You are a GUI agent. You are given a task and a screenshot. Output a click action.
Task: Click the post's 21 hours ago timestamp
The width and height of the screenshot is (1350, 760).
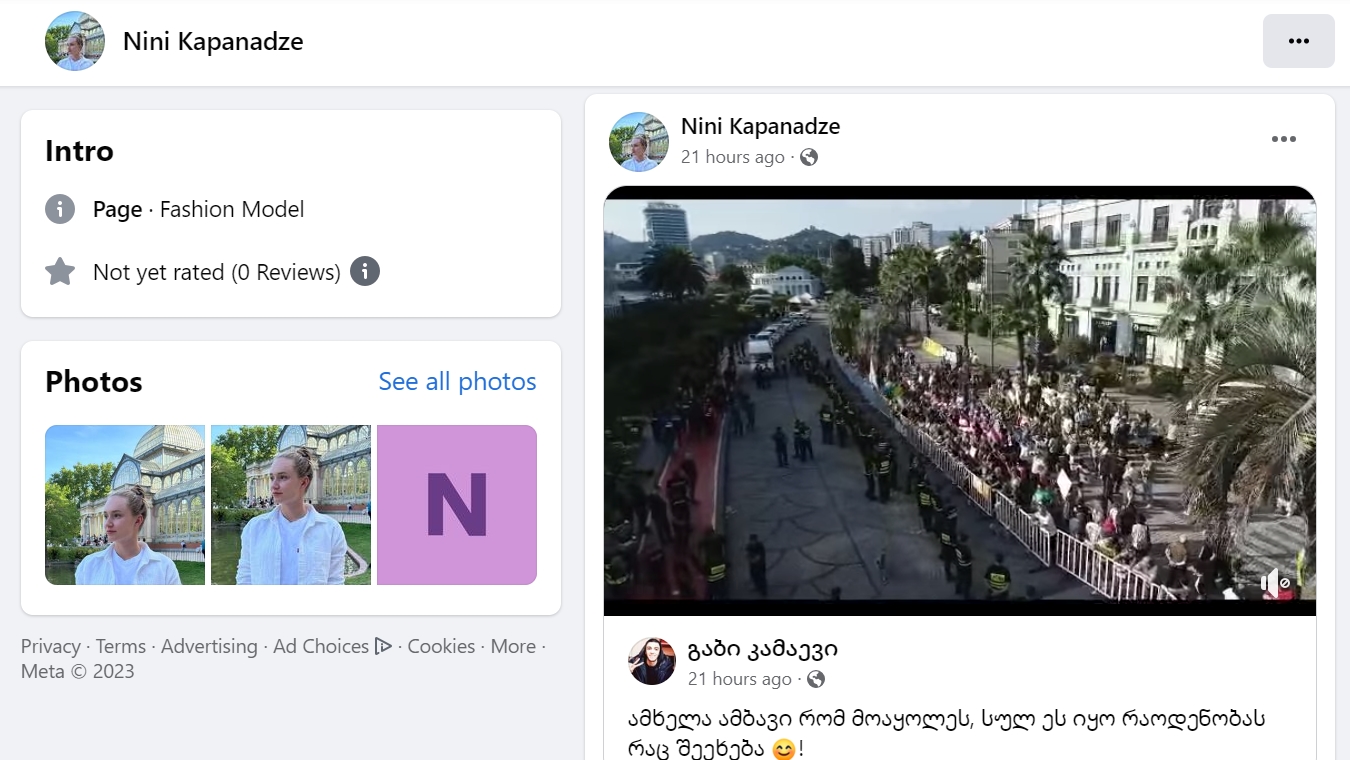click(733, 157)
